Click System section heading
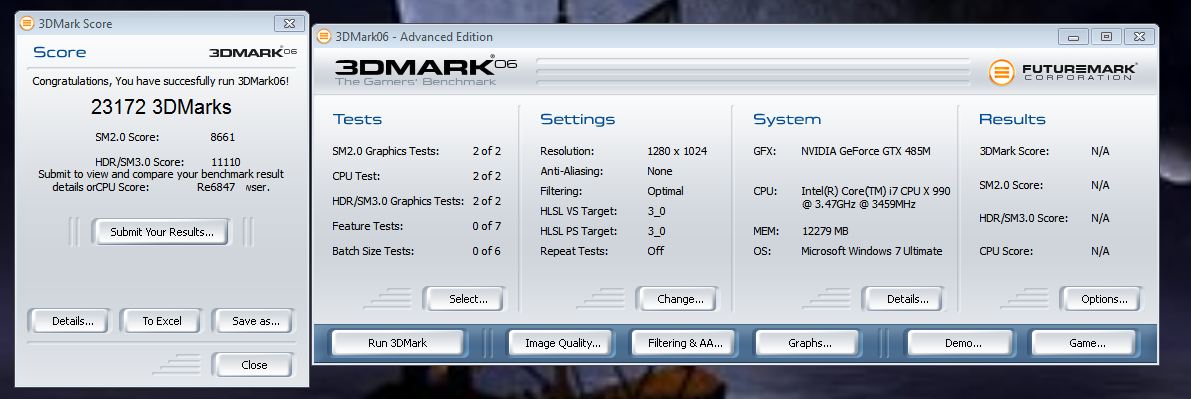 click(x=787, y=119)
